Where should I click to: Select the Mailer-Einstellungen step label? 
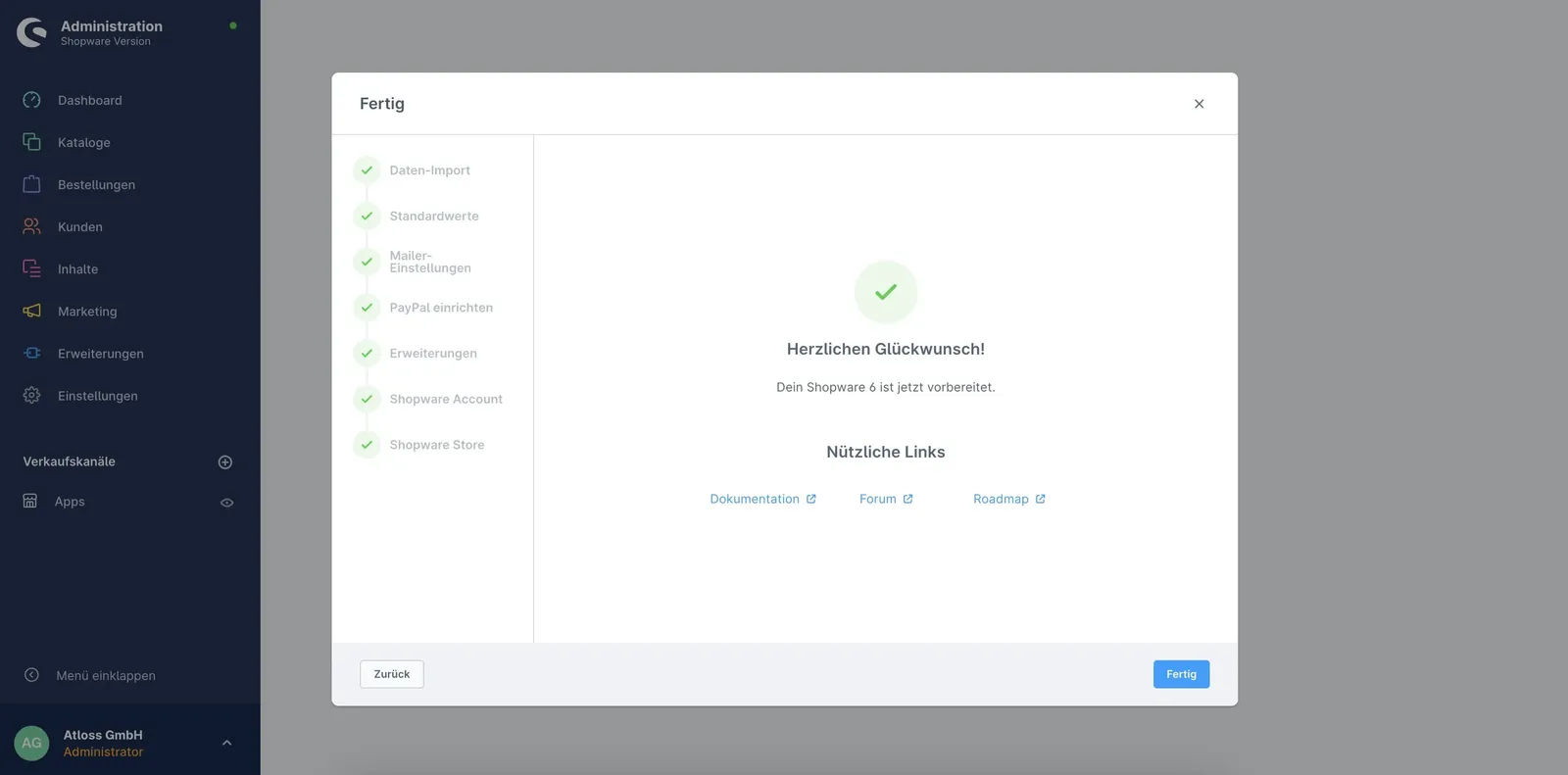click(x=430, y=262)
